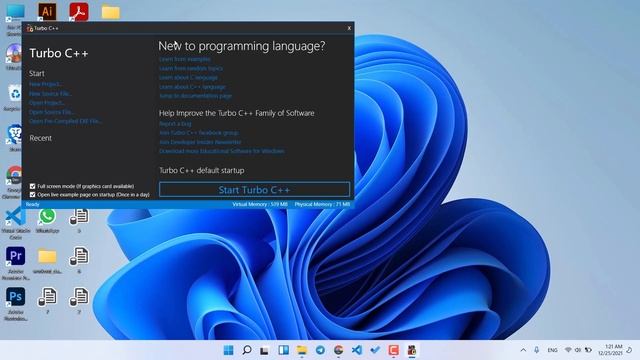Open the Wi-Fi network tray icon
Image resolution: width=640 pixels, height=360 pixels.
click(568, 350)
